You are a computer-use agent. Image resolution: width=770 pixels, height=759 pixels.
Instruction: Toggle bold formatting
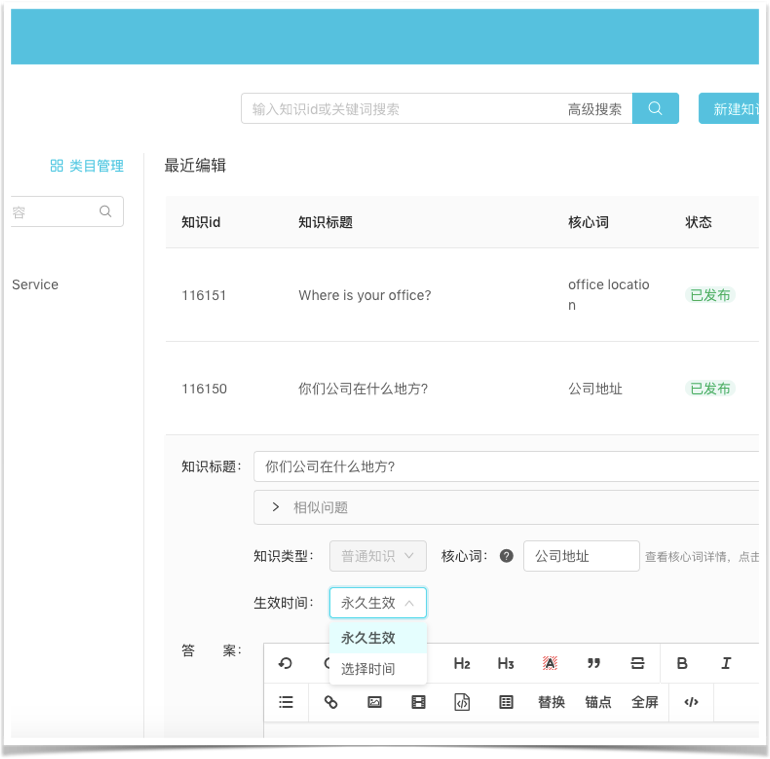[682, 663]
